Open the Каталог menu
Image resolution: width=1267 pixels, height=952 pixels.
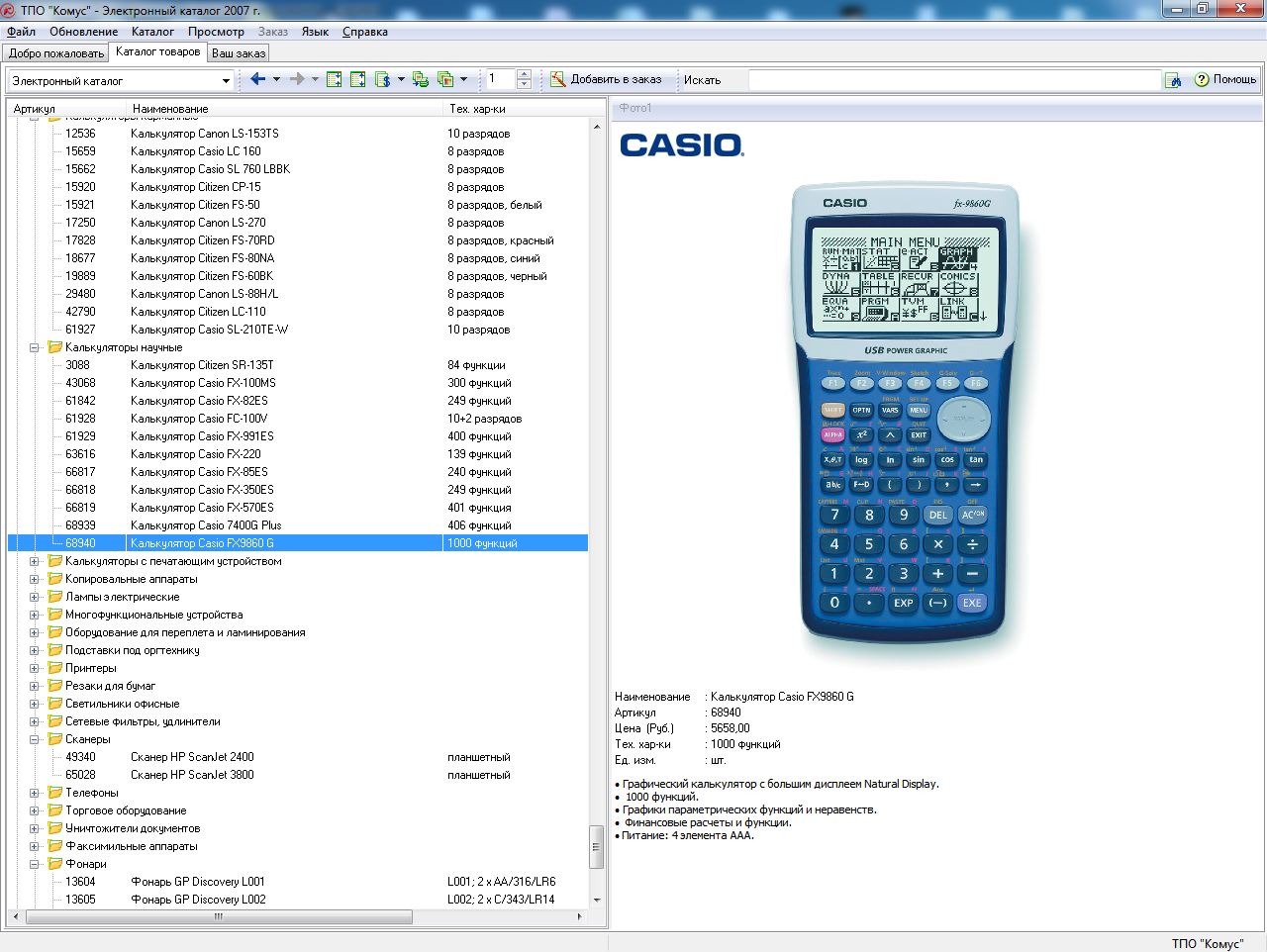click(152, 32)
